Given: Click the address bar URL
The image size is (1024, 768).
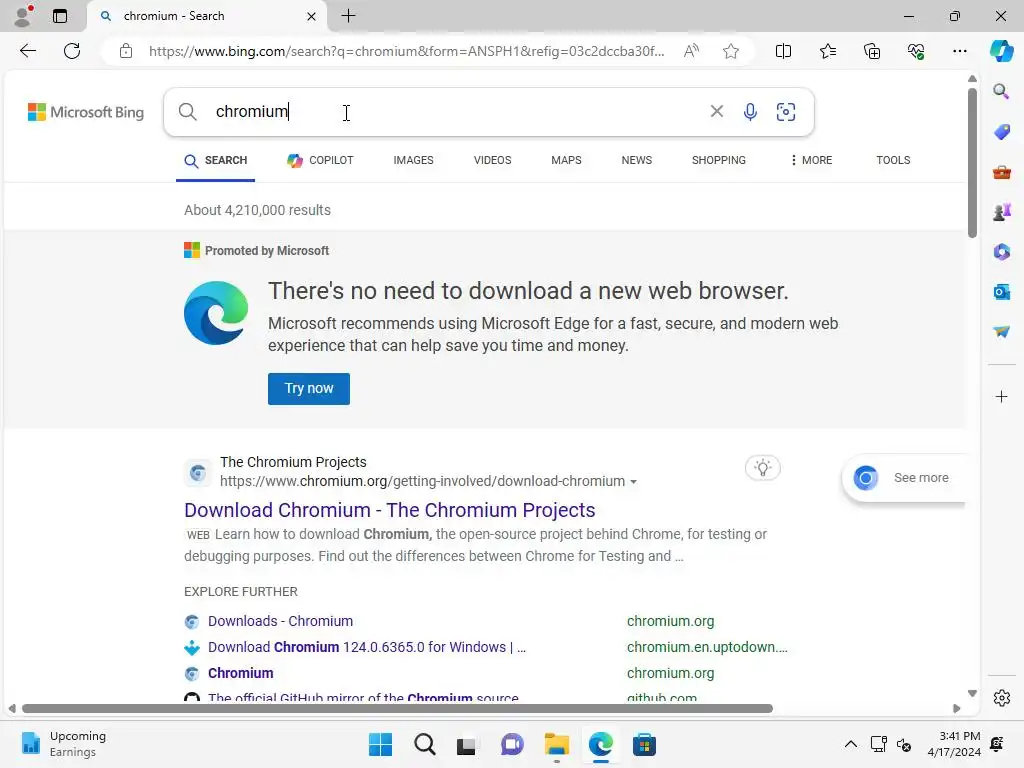Looking at the screenshot, I should coord(406,51).
